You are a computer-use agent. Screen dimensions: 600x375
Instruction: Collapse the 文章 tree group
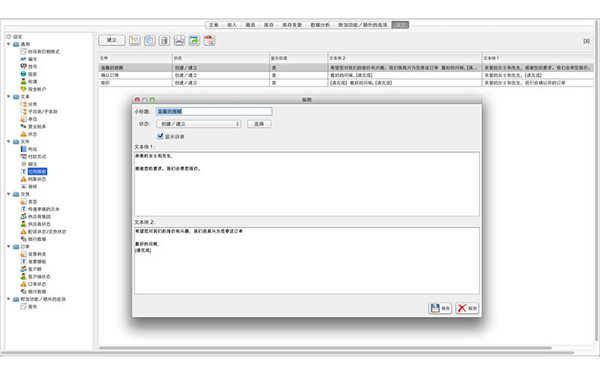pos(8,96)
